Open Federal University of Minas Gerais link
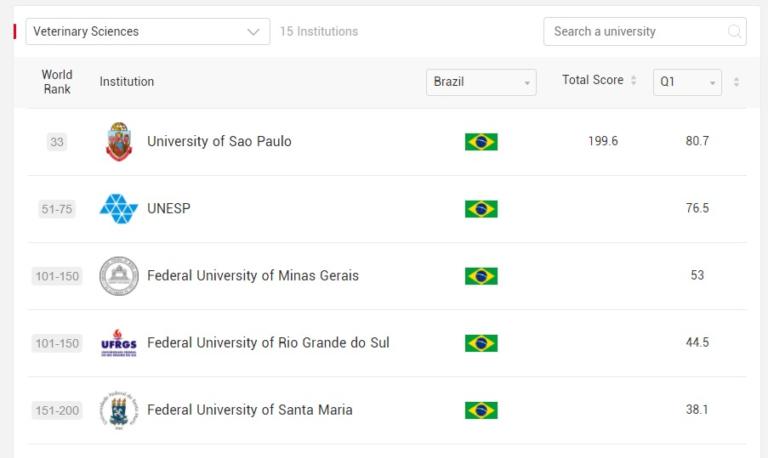The height and width of the screenshot is (458, 768). 253,276
